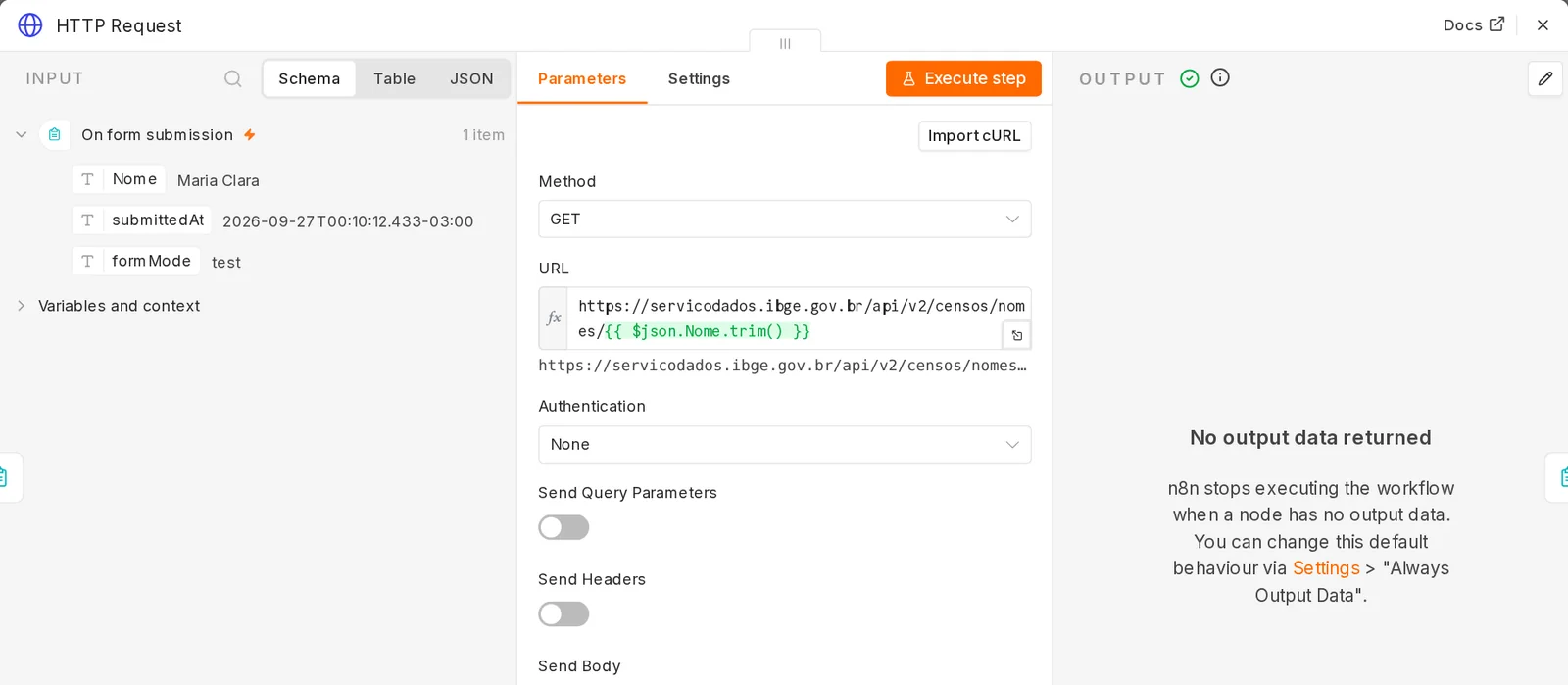Click Import cURL button
The image size is (1568, 685).
(x=974, y=135)
